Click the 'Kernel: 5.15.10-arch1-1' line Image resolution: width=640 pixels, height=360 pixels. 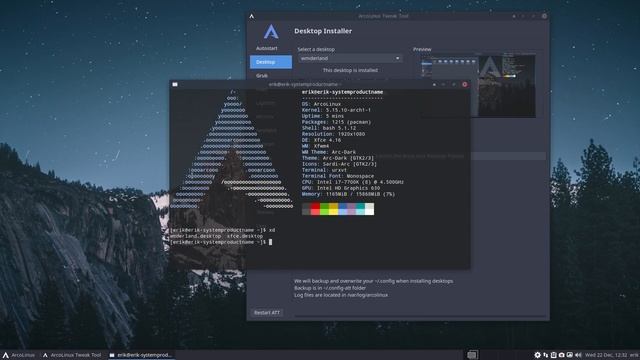(336, 110)
